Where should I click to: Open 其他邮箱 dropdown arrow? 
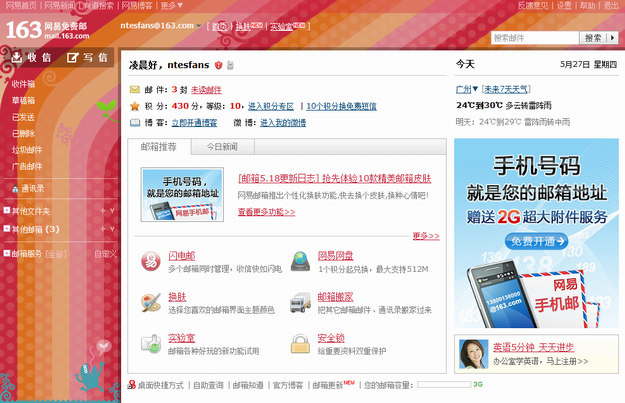112,229
